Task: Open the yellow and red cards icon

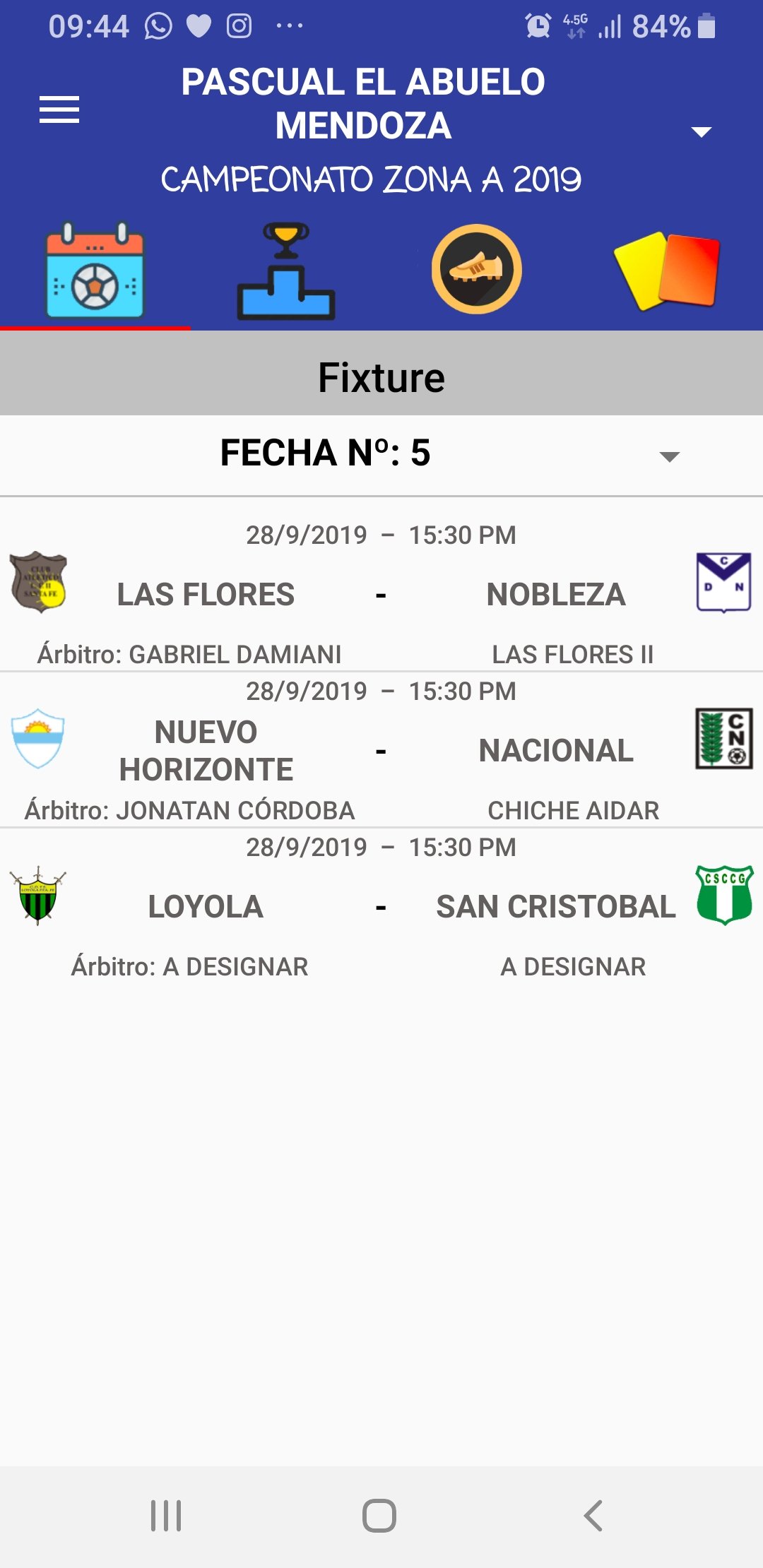Action: click(x=667, y=271)
